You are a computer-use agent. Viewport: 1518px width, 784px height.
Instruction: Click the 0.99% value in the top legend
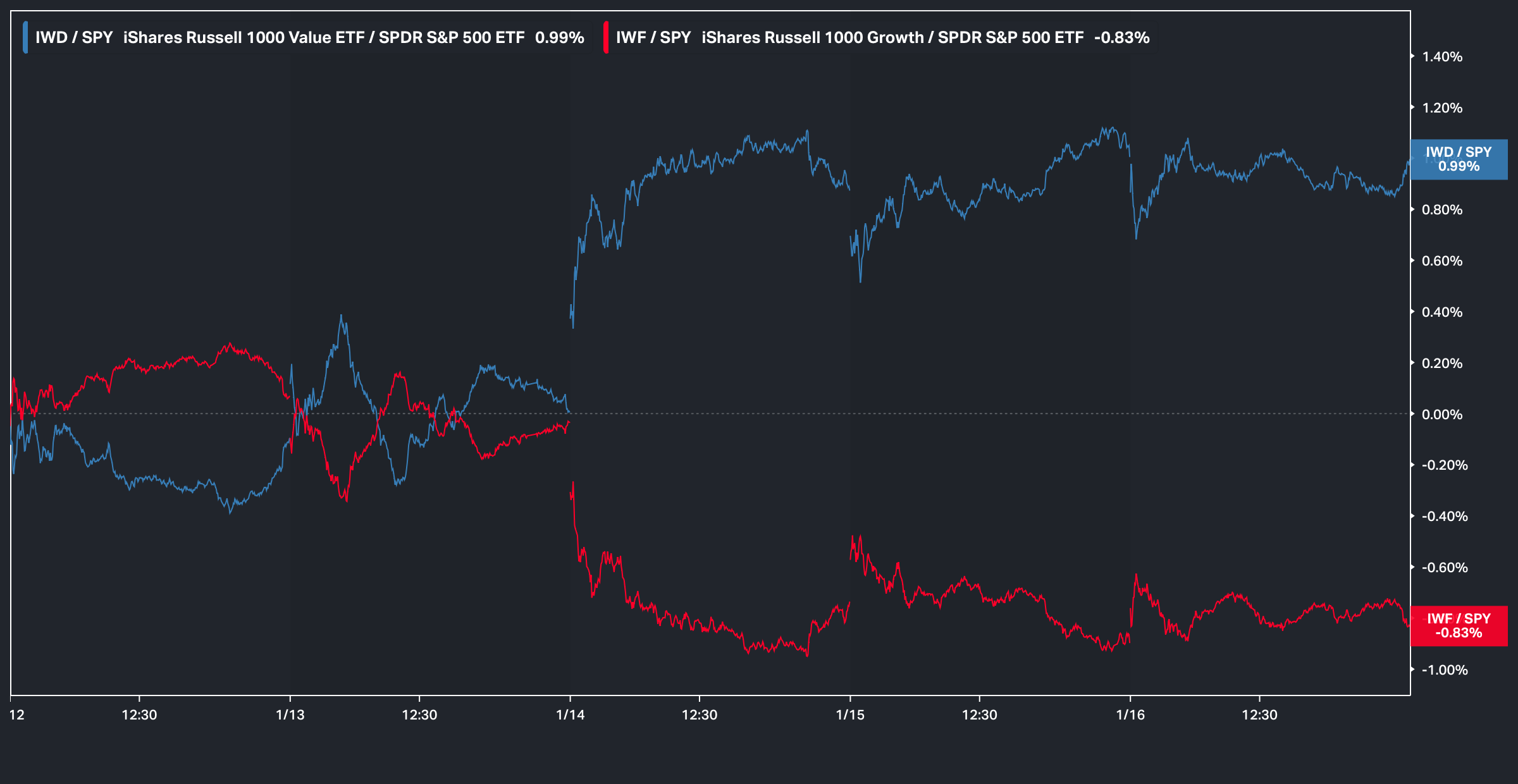[x=559, y=37]
